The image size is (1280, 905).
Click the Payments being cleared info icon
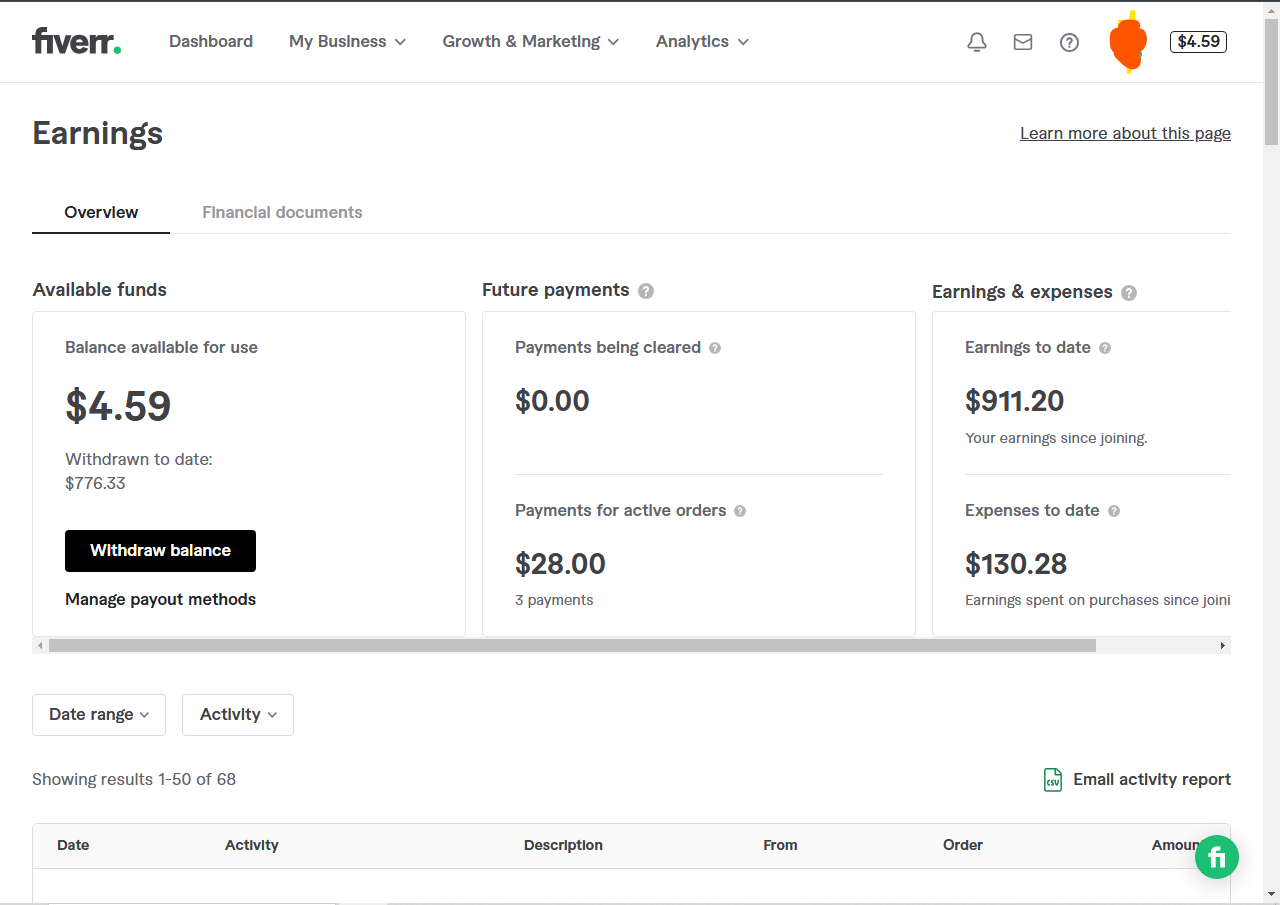[x=715, y=348]
